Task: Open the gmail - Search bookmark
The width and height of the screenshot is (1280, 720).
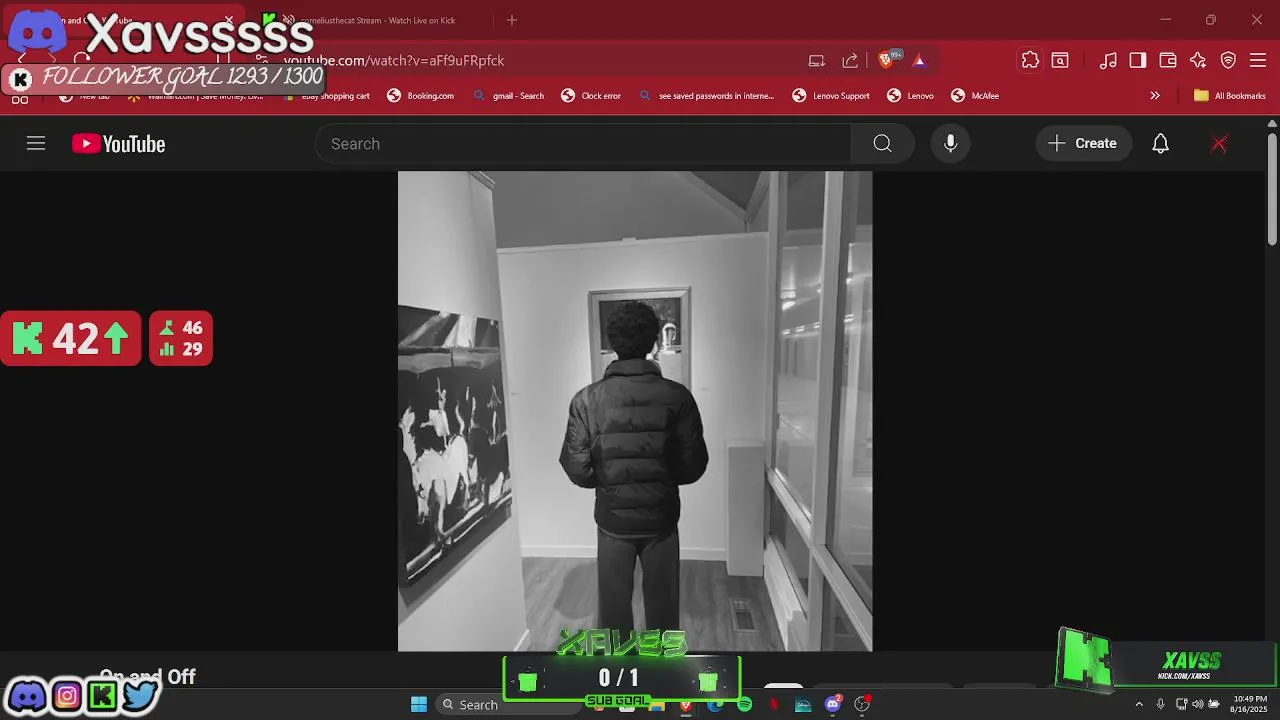Action: coord(509,96)
